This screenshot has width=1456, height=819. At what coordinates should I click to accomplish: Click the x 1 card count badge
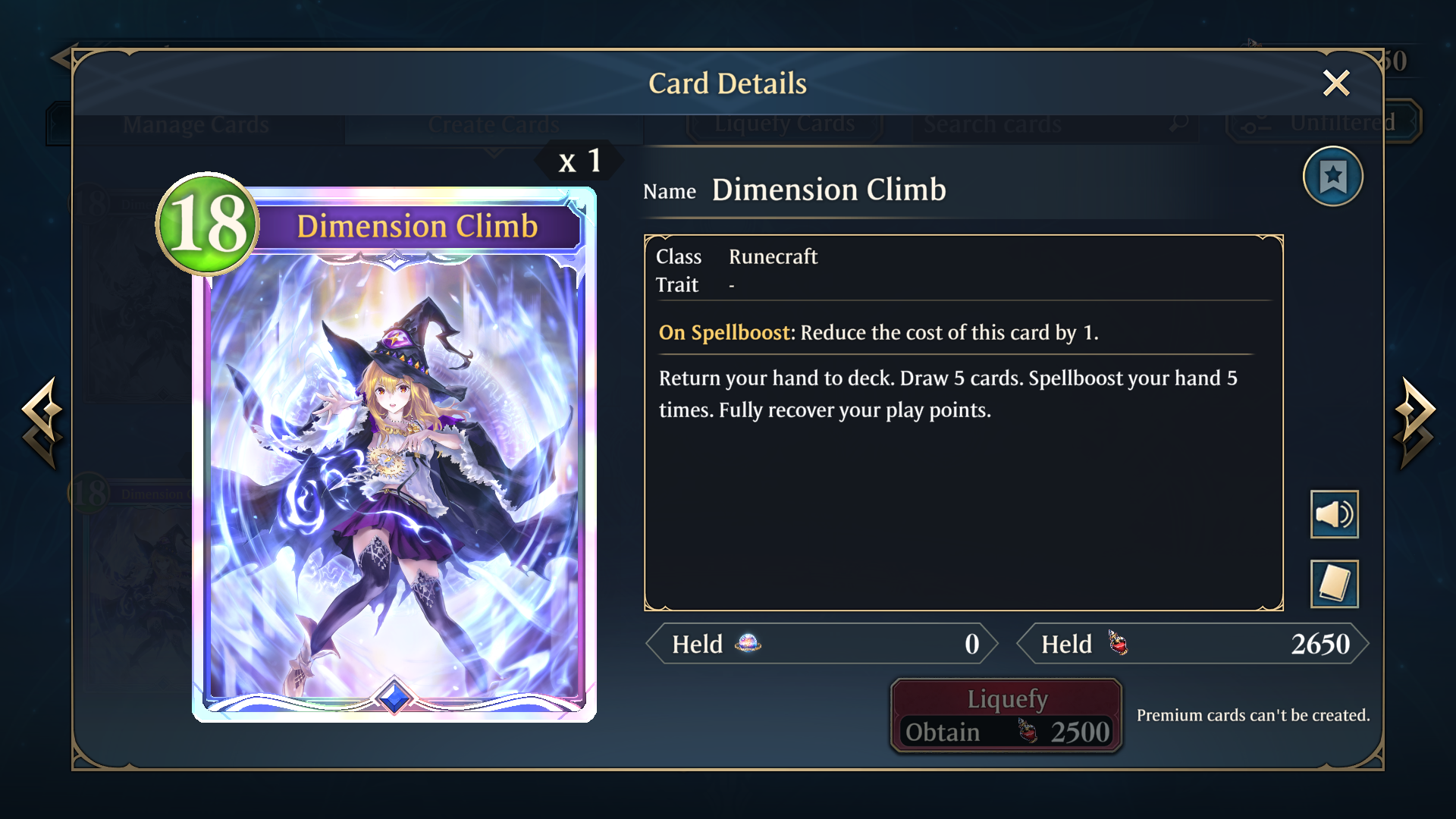point(579,161)
